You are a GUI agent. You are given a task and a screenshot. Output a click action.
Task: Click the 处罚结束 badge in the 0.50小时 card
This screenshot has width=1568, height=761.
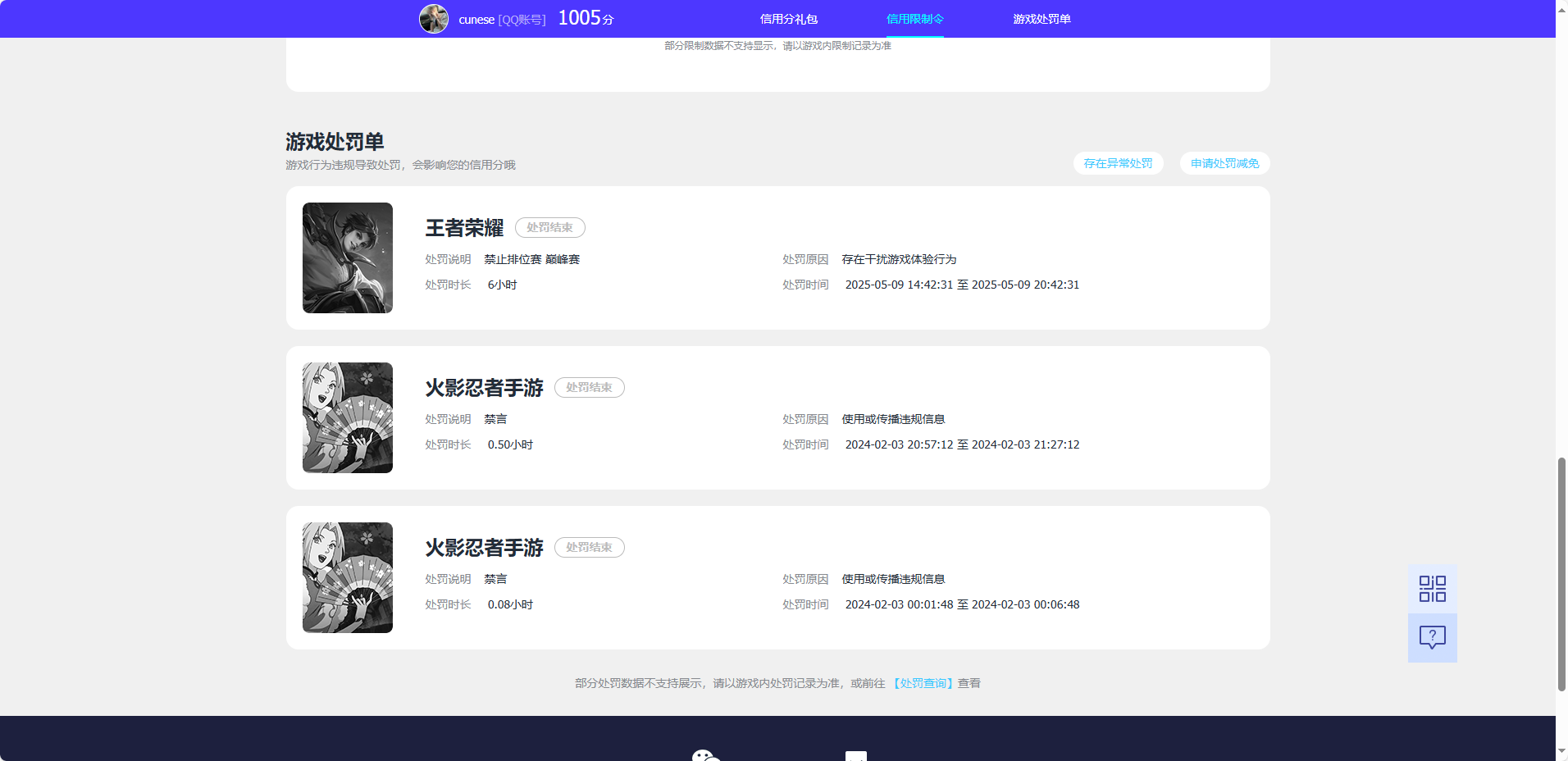pos(589,388)
